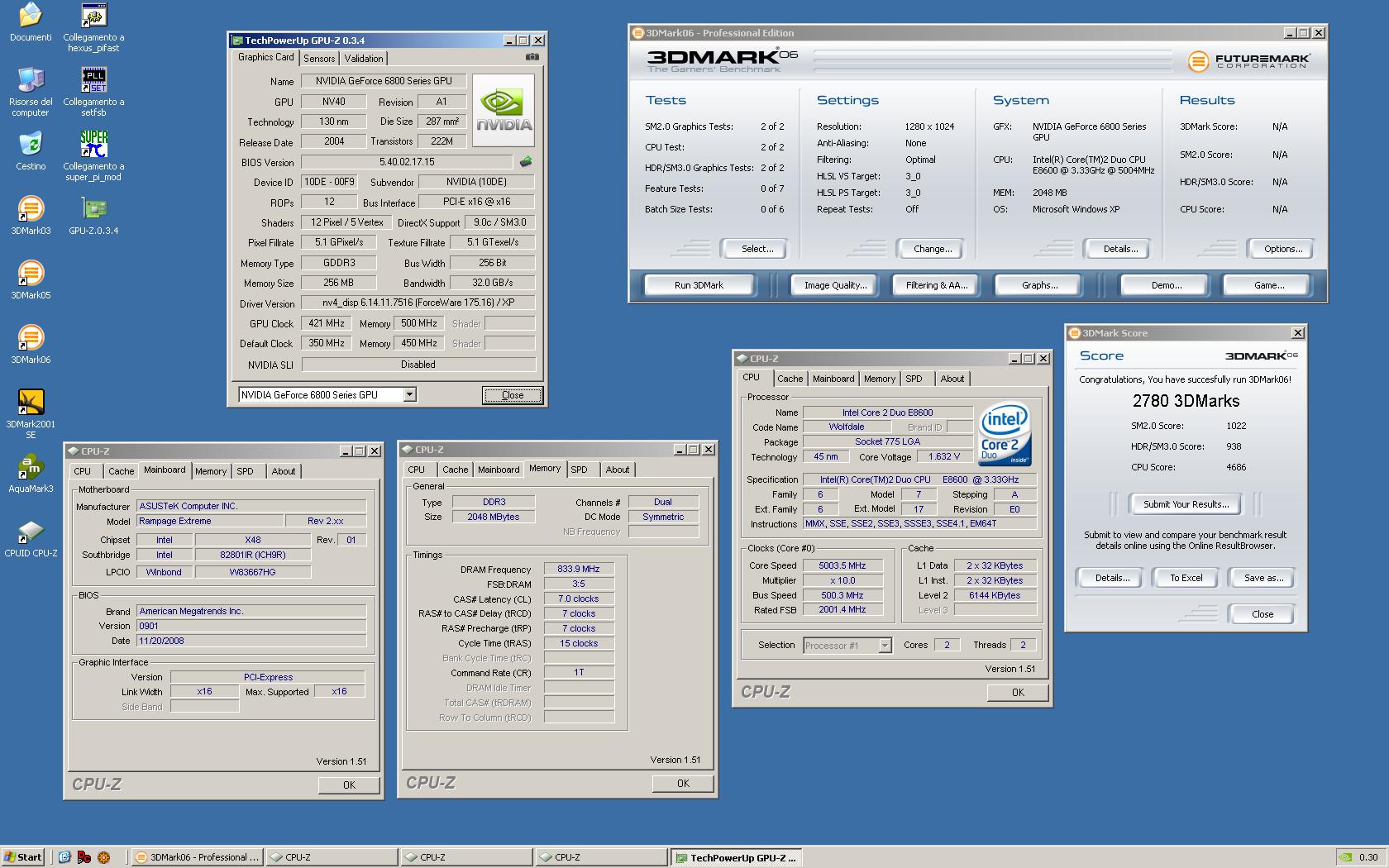The width and height of the screenshot is (1389, 868).
Task: Open the About tab in CPU-Z CPU window
Action: (952, 379)
